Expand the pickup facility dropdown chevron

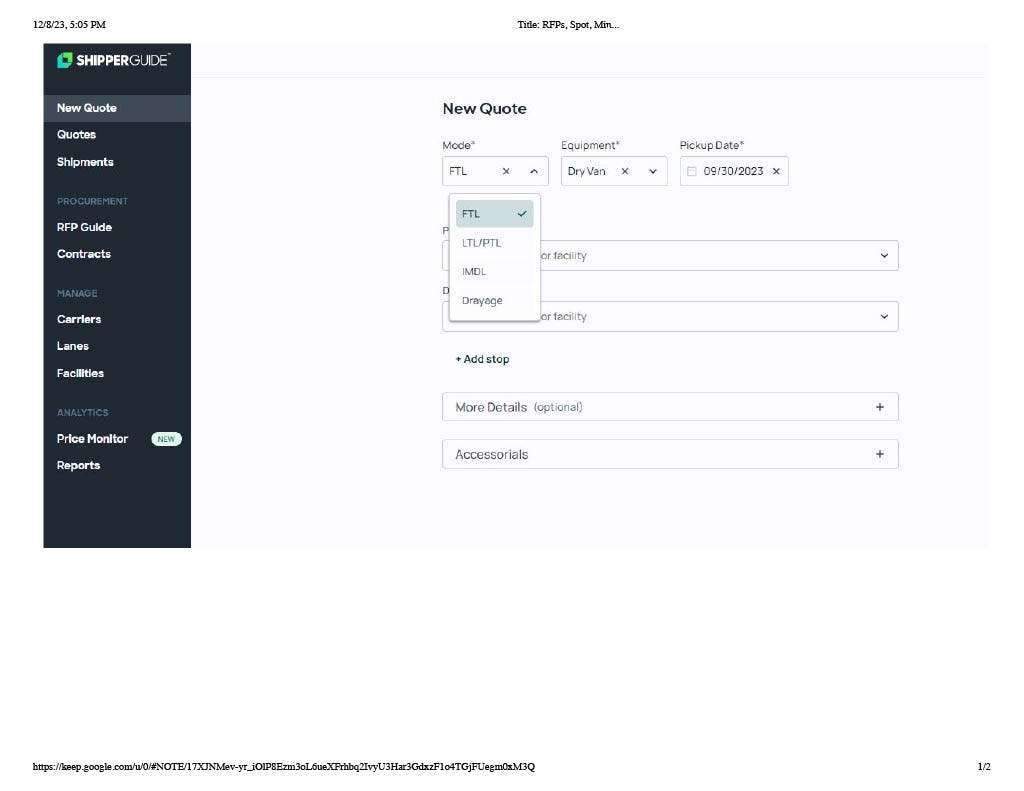pyautogui.click(x=884, y=255)
